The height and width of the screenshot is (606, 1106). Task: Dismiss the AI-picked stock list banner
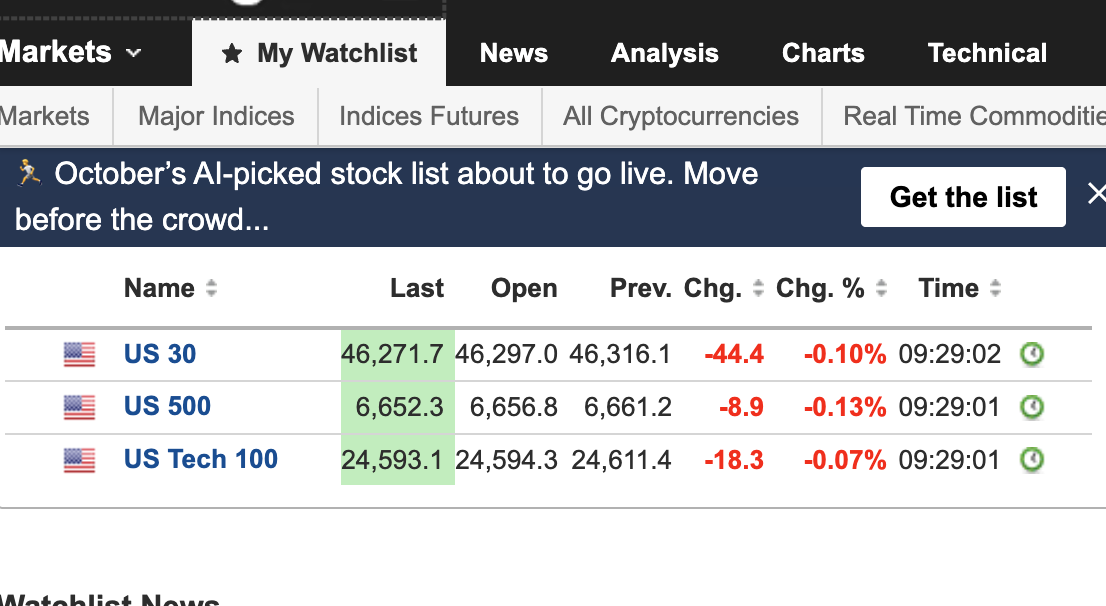1096,194
